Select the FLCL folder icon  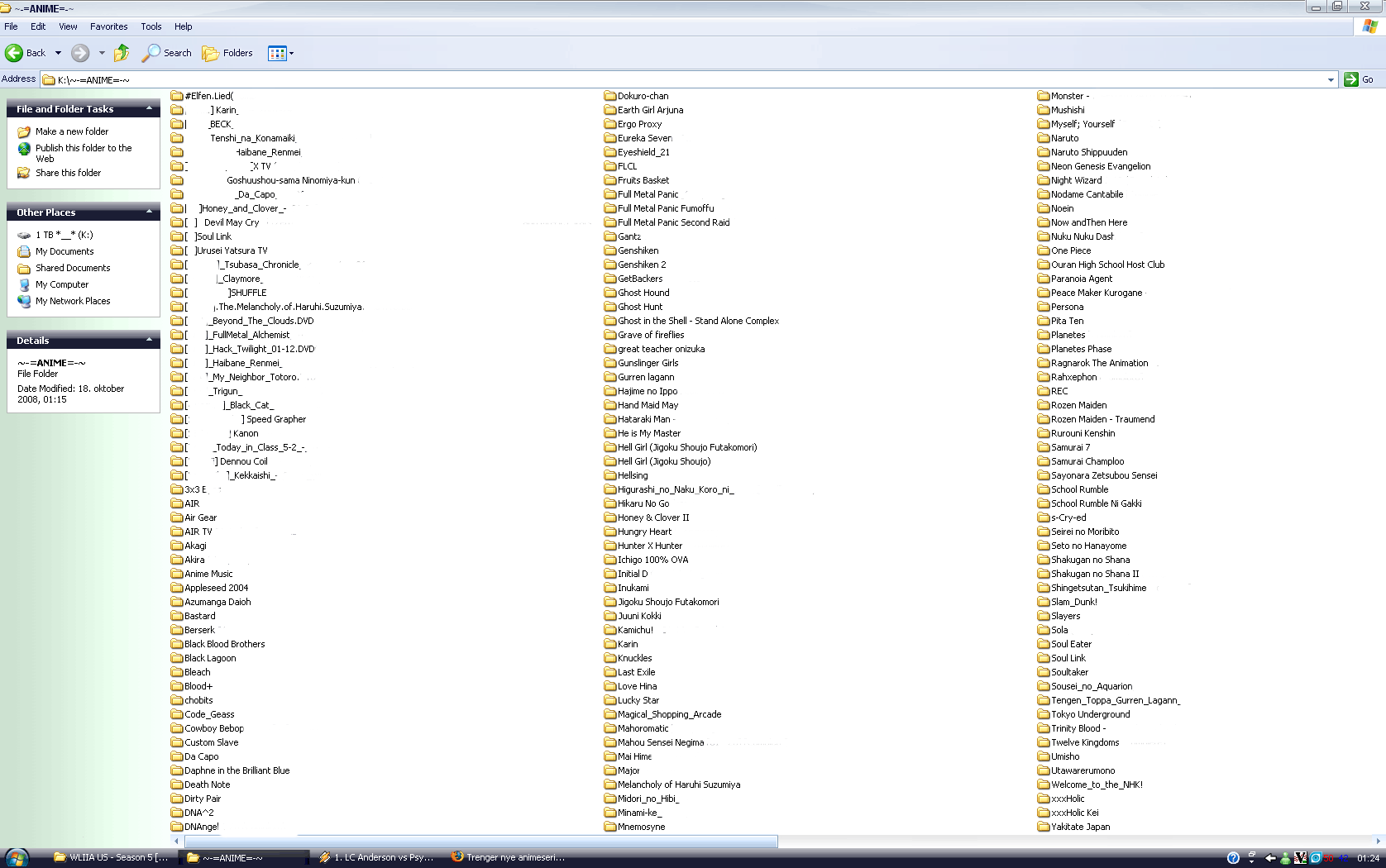coord(610,166)
